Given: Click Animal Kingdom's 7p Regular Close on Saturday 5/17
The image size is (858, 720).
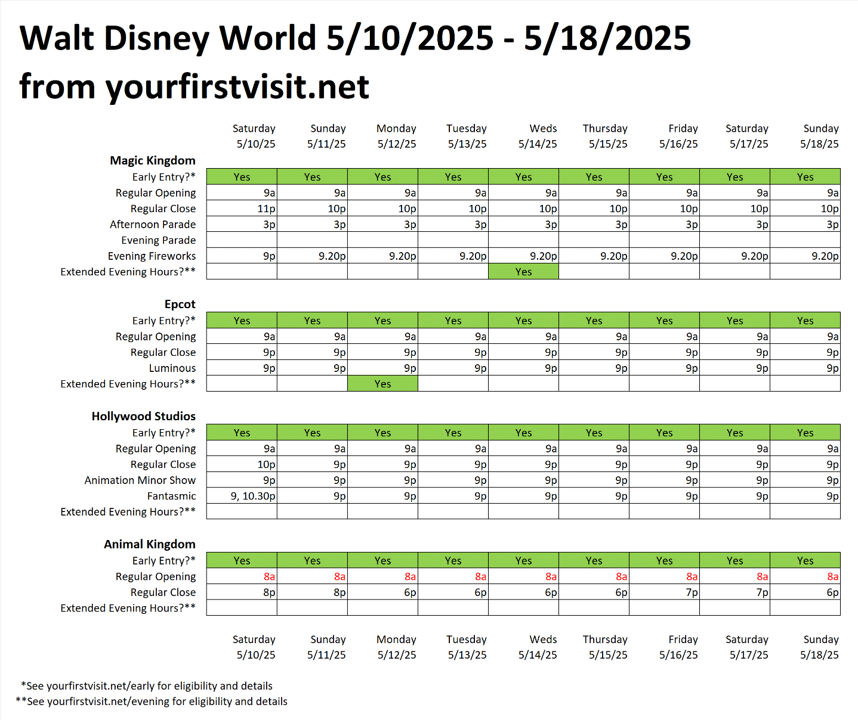Looking at the screenshot, I should 735,593.
